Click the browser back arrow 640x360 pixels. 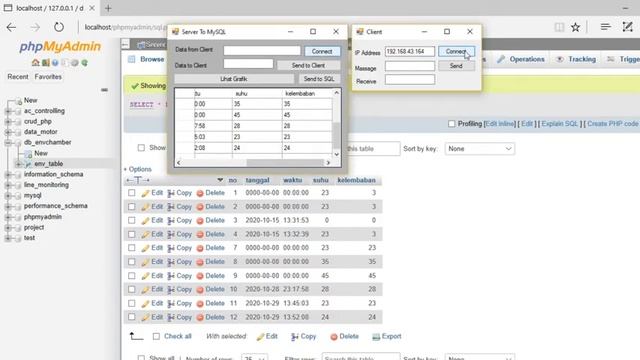tap(11, 27)
